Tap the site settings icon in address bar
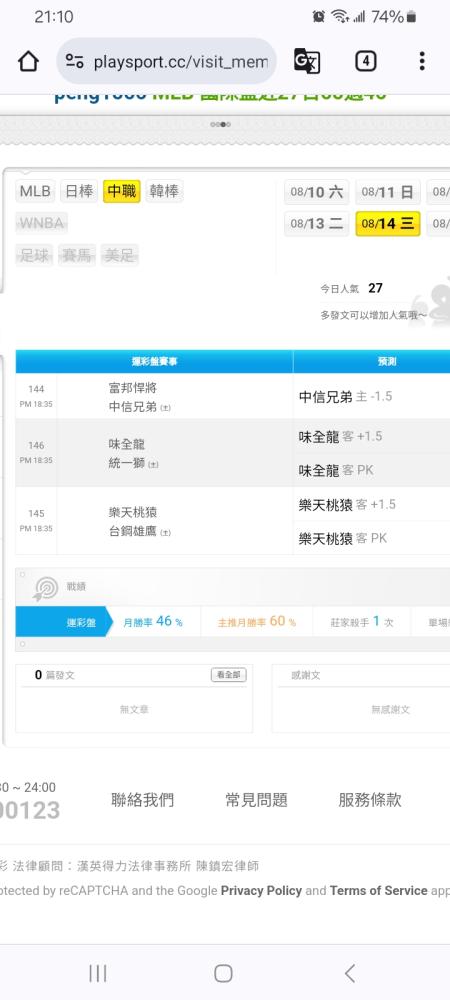Viewport: 450px width, 1000px height. pos(75,61)
